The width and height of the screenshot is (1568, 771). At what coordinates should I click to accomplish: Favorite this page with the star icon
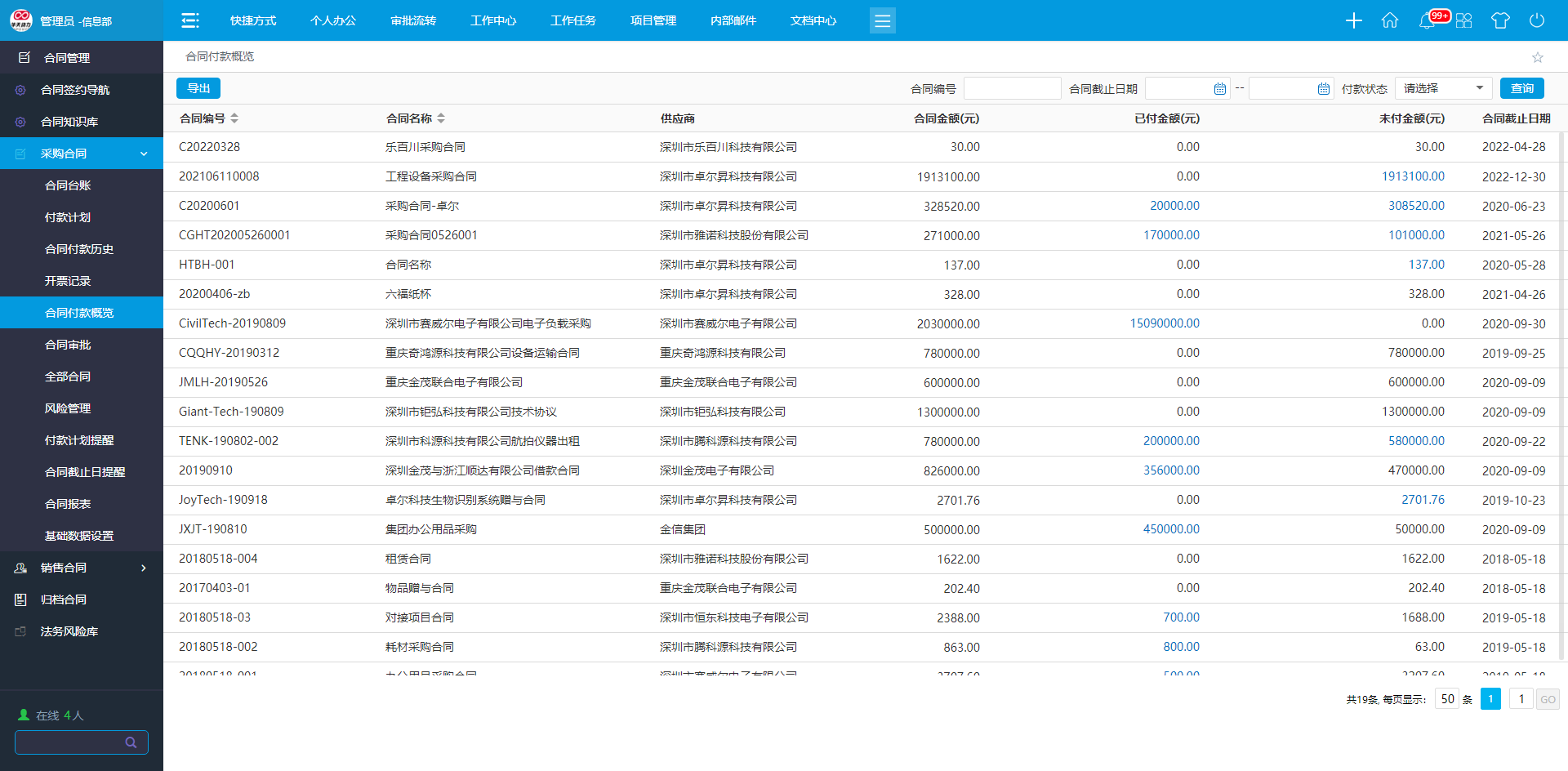[1537, 57]
